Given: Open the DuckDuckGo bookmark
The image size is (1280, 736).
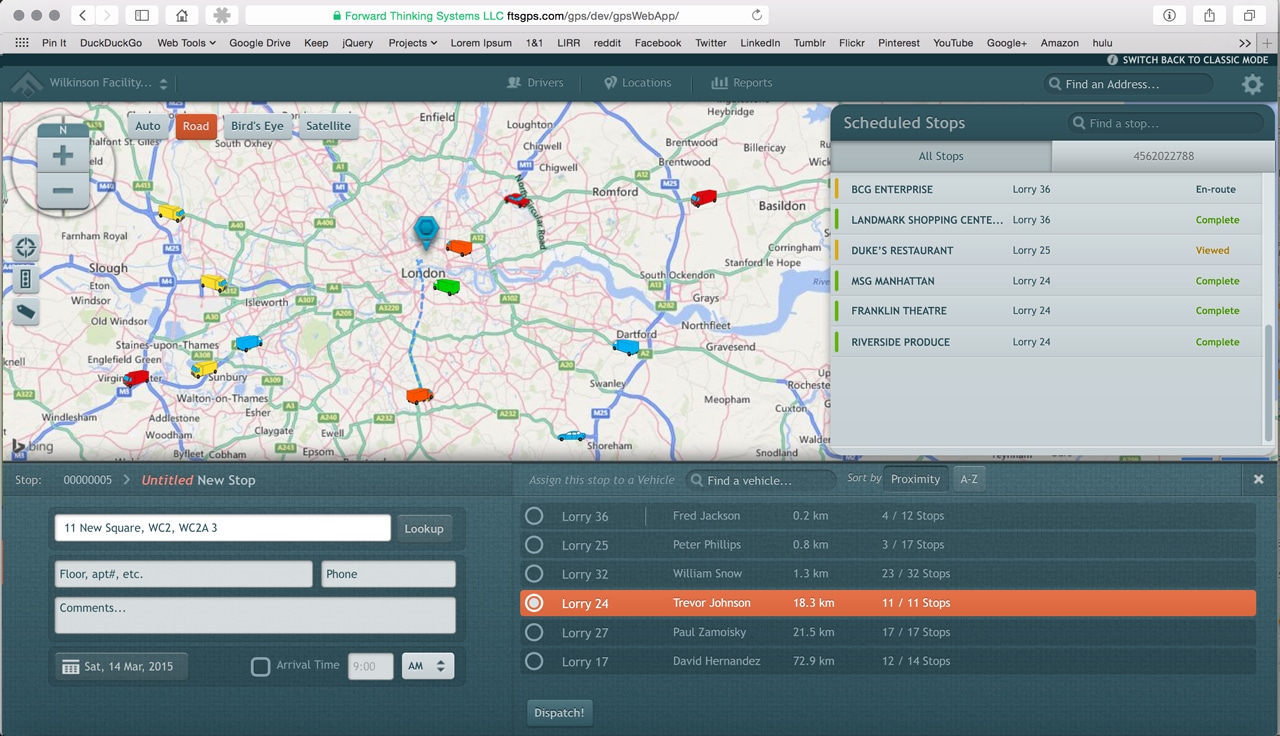Looking at the screenshot, I should point(111,43).
